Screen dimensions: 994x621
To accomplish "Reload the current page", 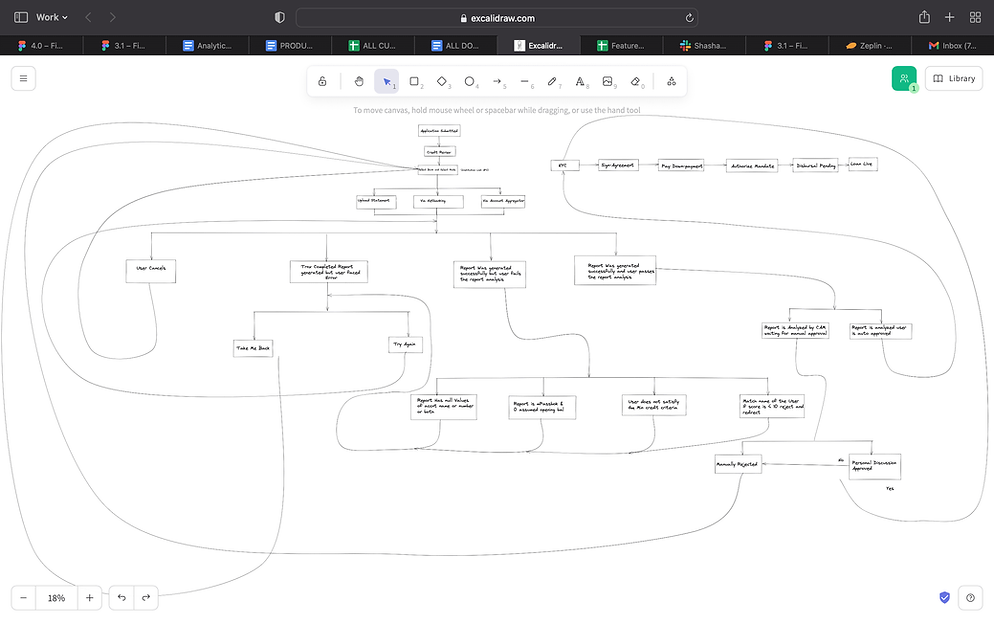I will (x=689, y=18).
